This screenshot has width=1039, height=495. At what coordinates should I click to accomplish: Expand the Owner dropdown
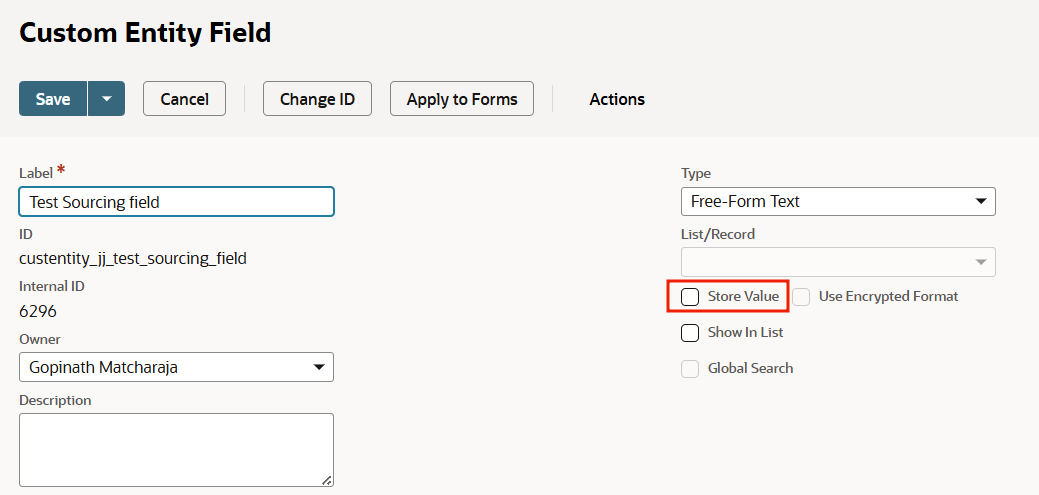click(176, 367)
